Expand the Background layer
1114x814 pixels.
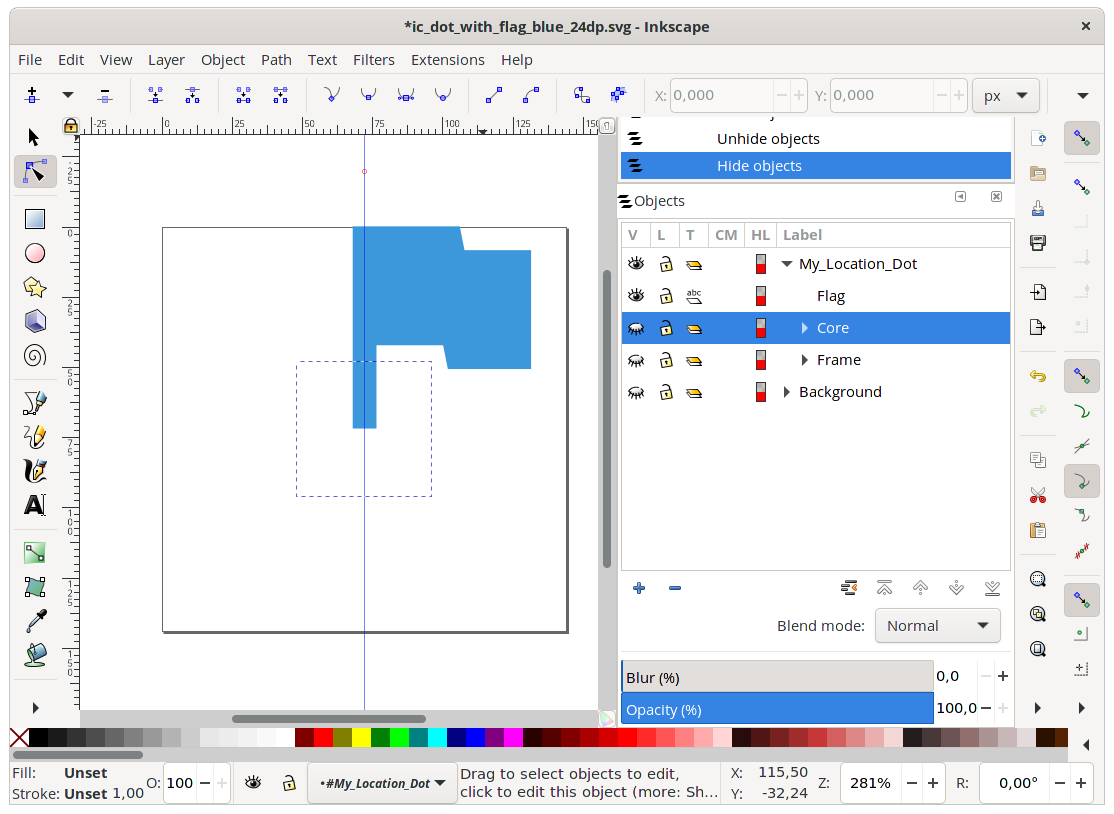pos(786,392)
